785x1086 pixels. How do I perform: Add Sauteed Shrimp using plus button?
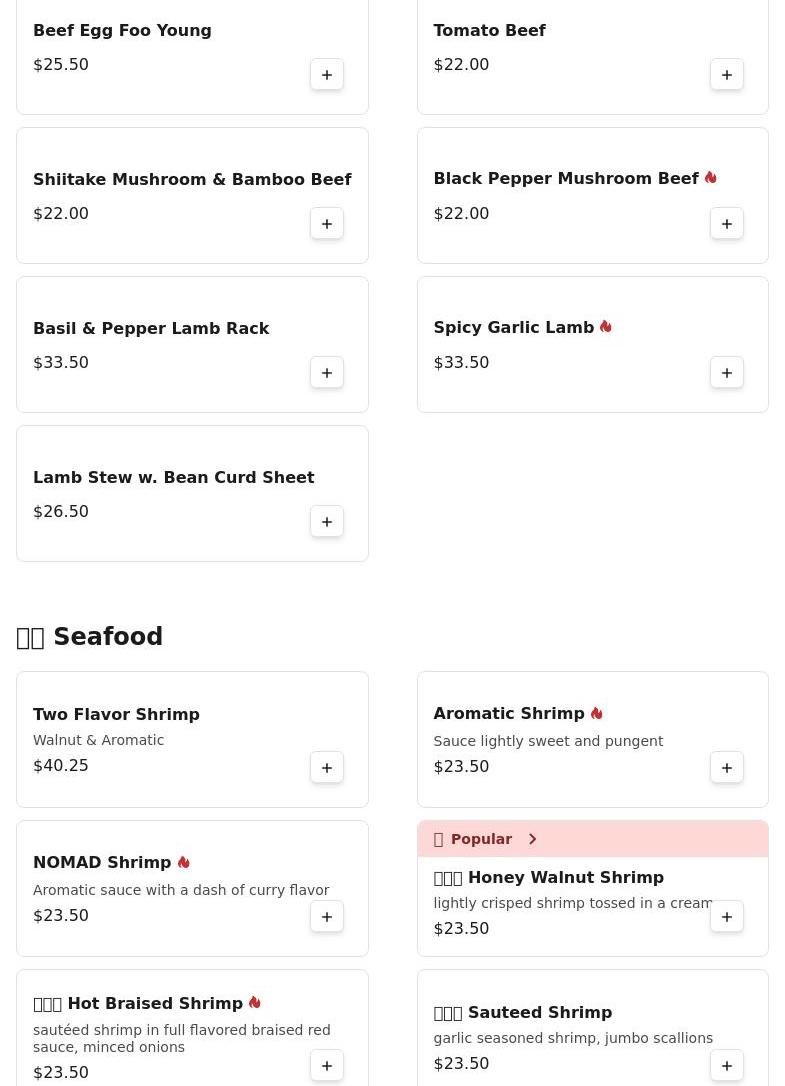coord(727,1066)
